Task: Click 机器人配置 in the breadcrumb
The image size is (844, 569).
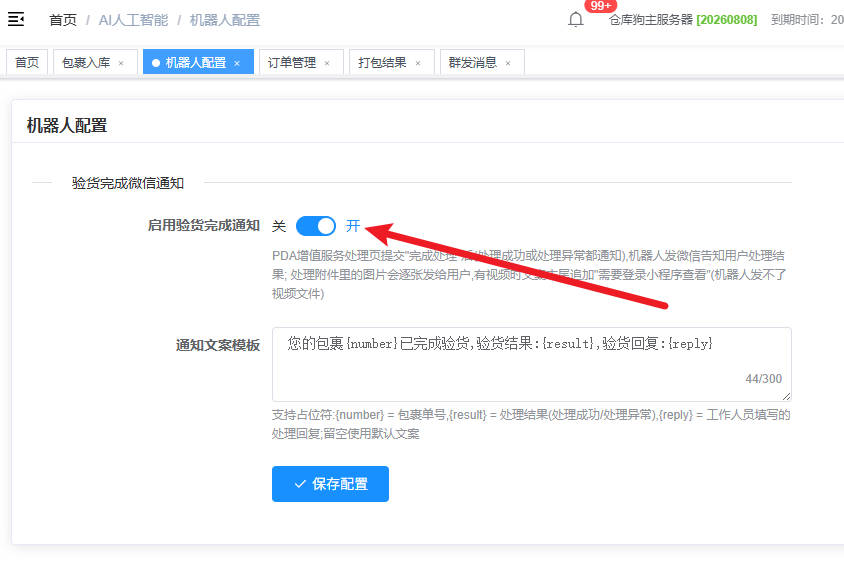Action: click(x=225, y=20)
